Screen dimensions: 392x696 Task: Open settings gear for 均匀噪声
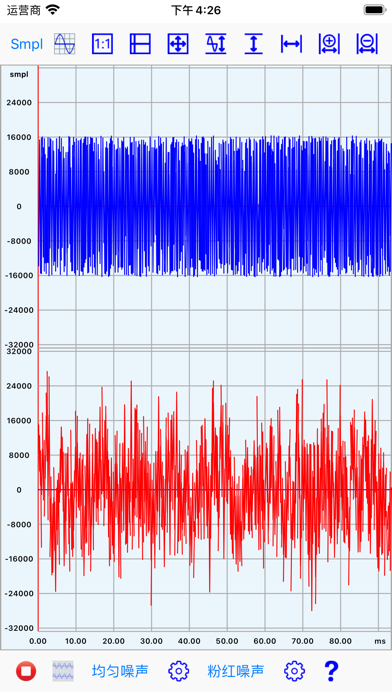[x=178, y=671]
